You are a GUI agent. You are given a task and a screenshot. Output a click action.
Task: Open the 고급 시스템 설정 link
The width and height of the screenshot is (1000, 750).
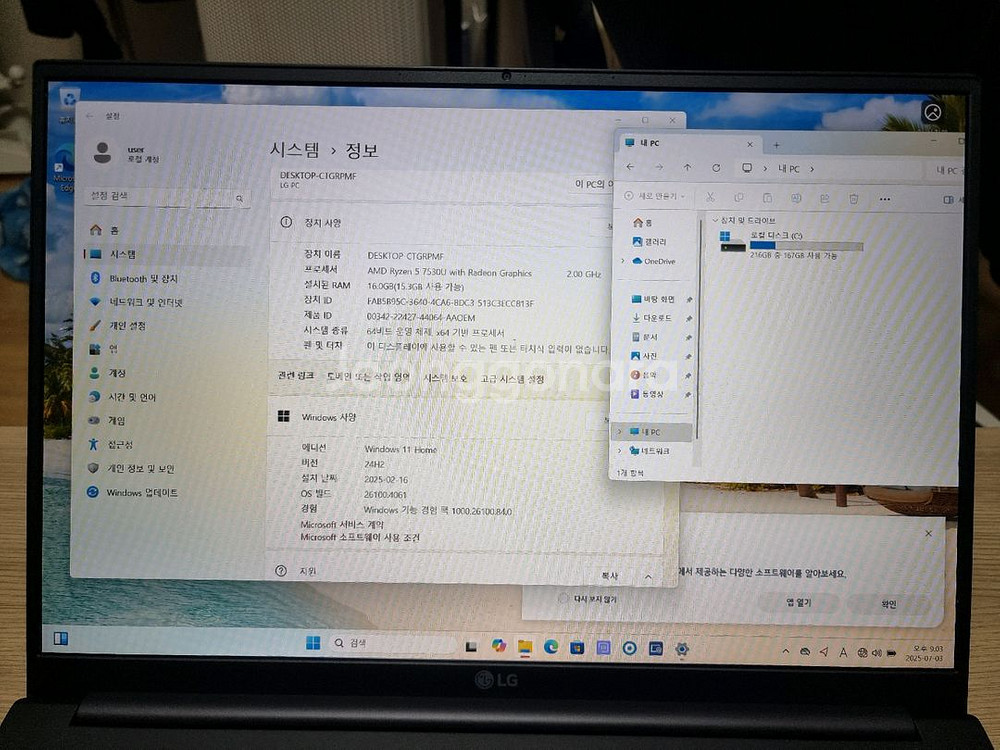[512, 379]
